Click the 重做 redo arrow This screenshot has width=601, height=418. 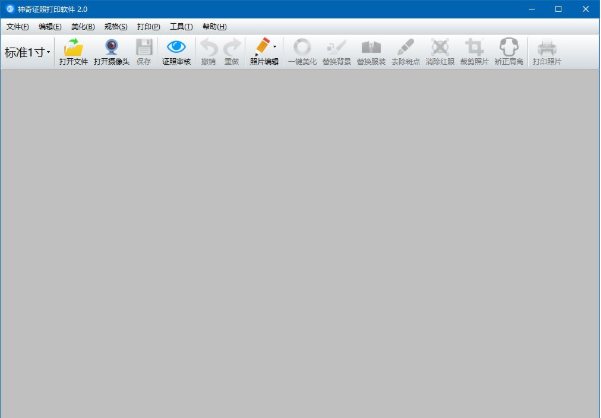(x=232, y=48)
